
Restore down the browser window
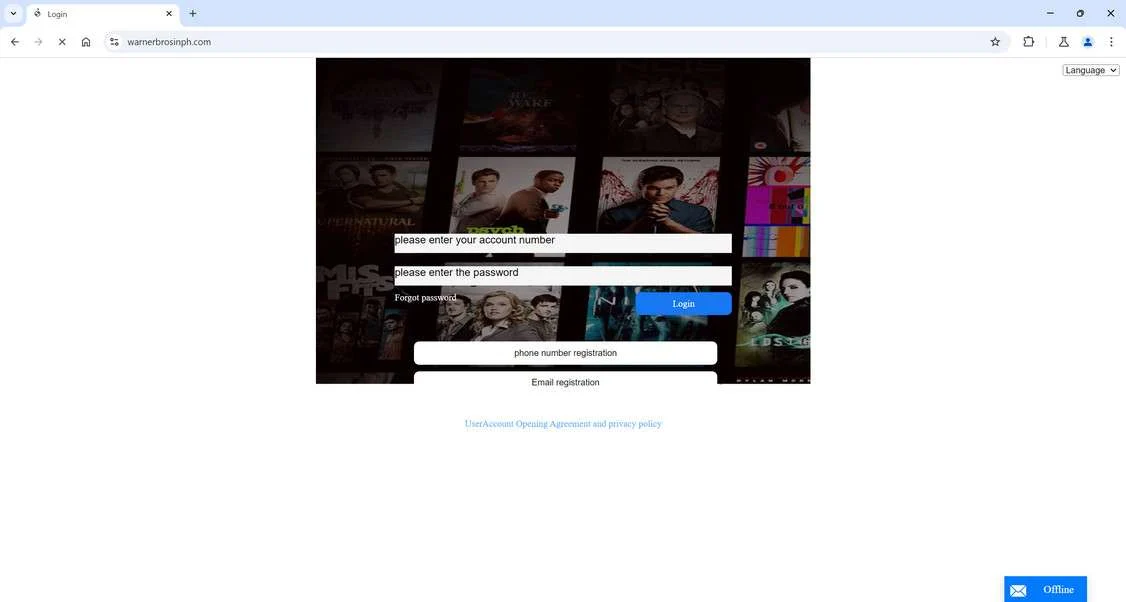coord(1080,14)
